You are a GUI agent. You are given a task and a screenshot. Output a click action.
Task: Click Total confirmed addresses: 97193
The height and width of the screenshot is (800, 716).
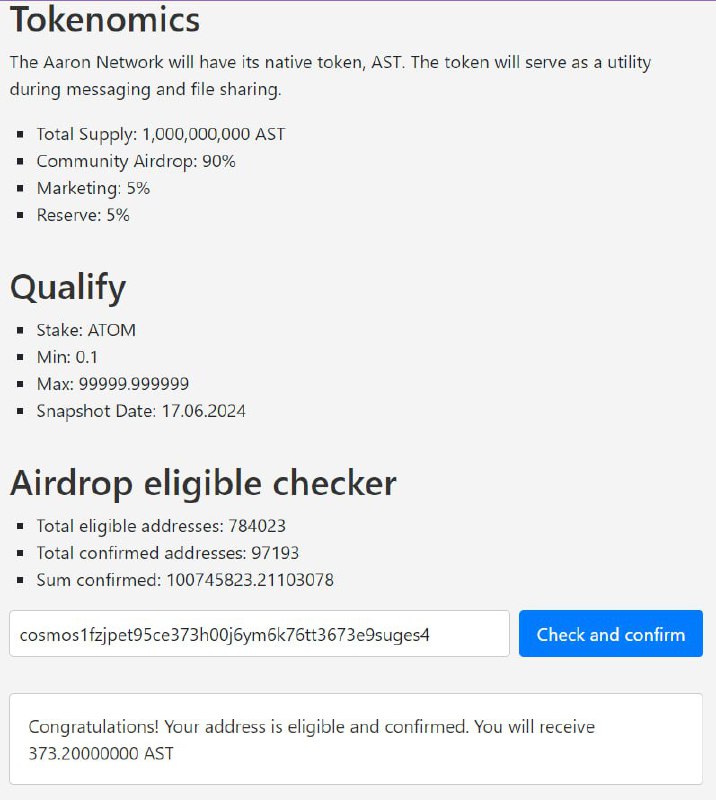[x=167, y=553]
